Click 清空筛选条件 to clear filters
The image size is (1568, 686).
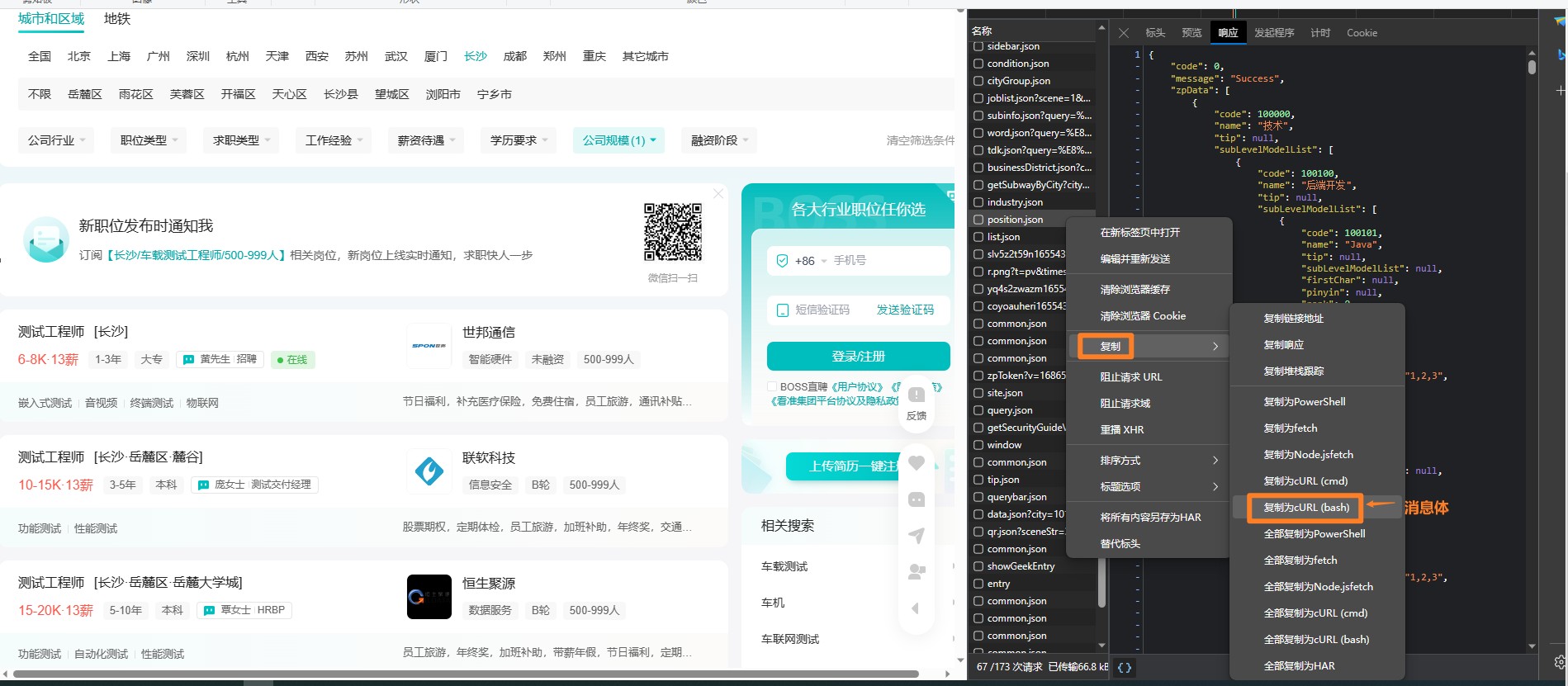coord(920,140)
